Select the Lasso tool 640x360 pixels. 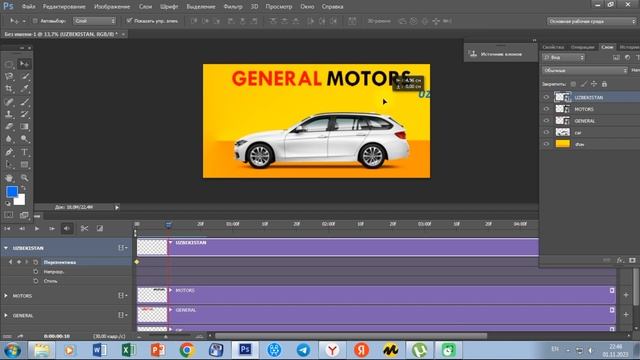[9, 76]
